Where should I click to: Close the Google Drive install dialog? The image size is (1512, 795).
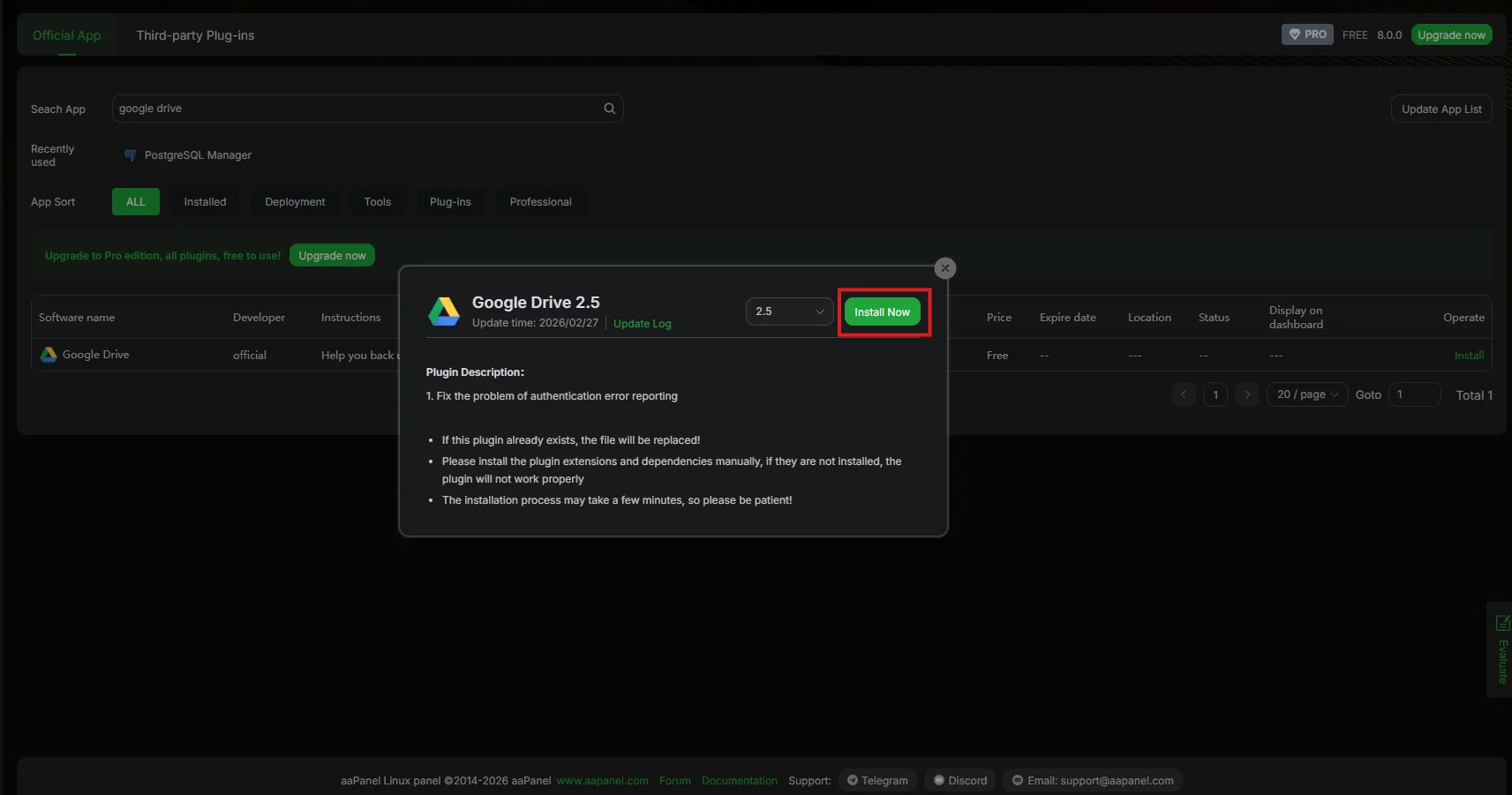point(944,268)
